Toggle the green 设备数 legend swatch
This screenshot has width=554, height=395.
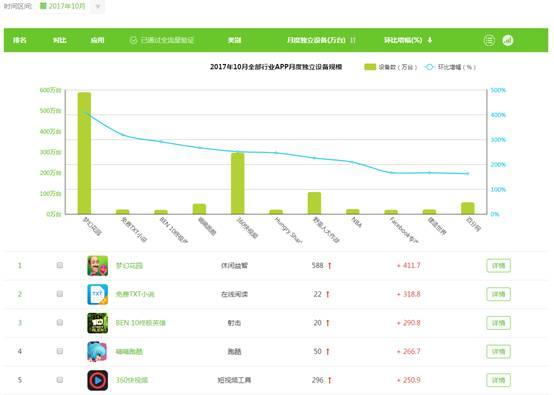370,67
